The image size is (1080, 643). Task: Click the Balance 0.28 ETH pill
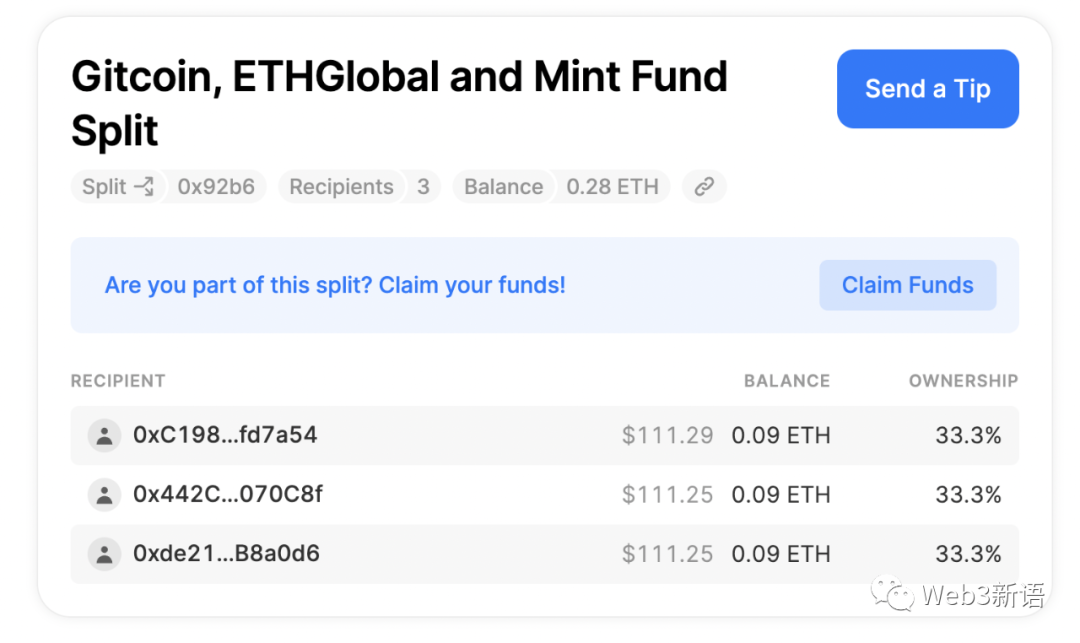[561, 187]
